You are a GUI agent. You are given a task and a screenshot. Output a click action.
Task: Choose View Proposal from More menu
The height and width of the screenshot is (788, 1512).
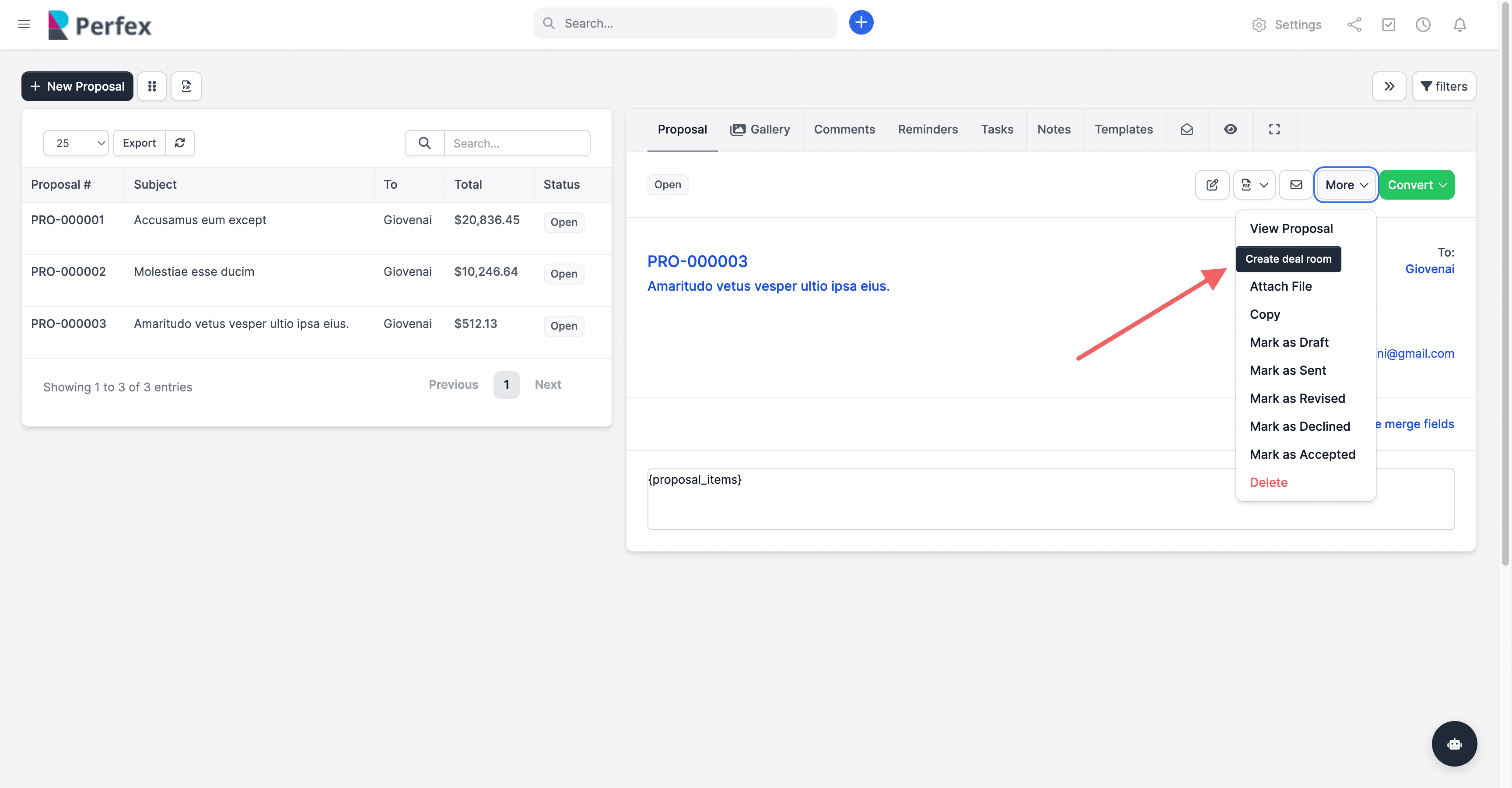point(1291,229)
